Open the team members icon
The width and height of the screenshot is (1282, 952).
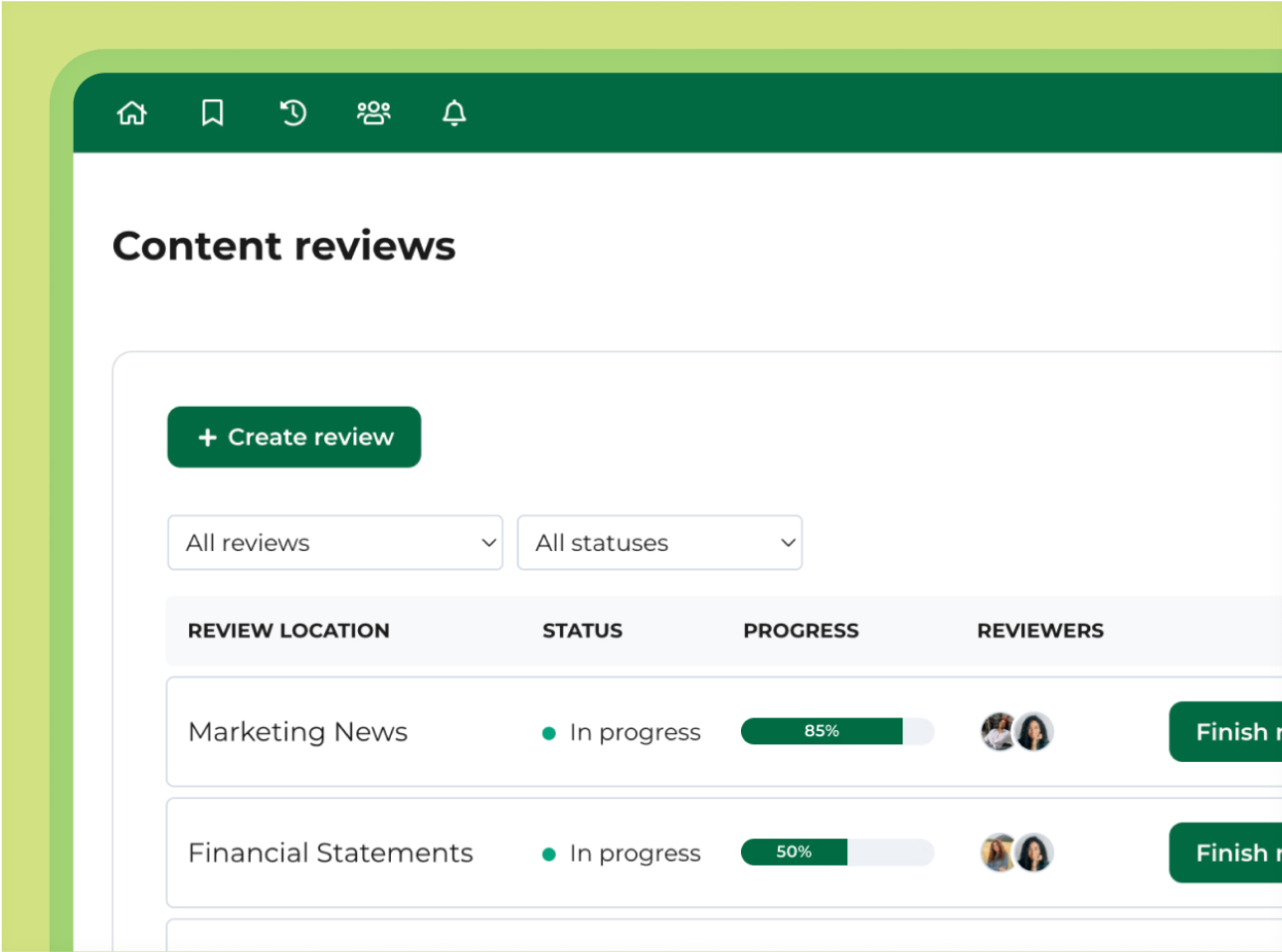point(374,113)
